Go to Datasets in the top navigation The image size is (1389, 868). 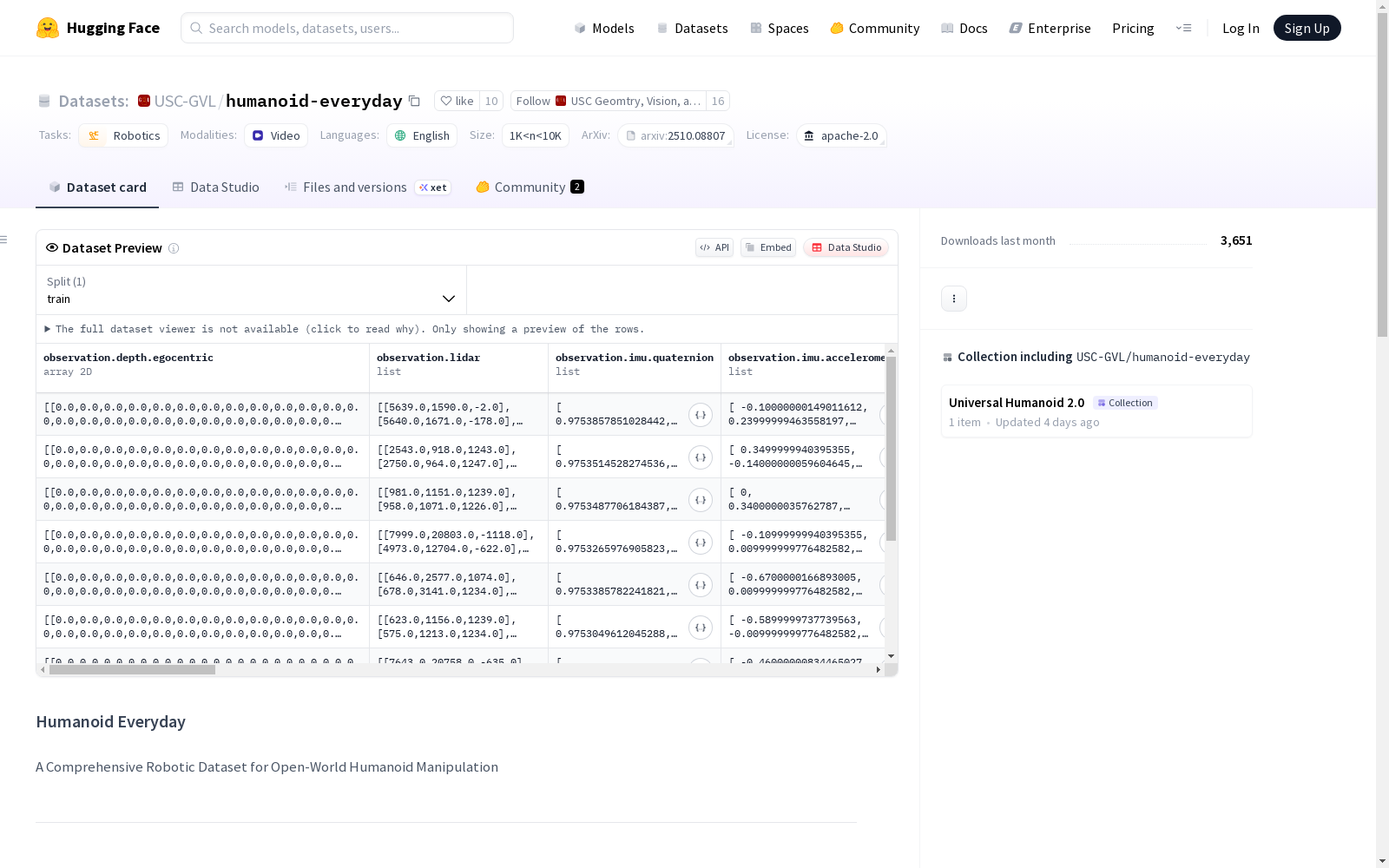(x=692, y=28)
